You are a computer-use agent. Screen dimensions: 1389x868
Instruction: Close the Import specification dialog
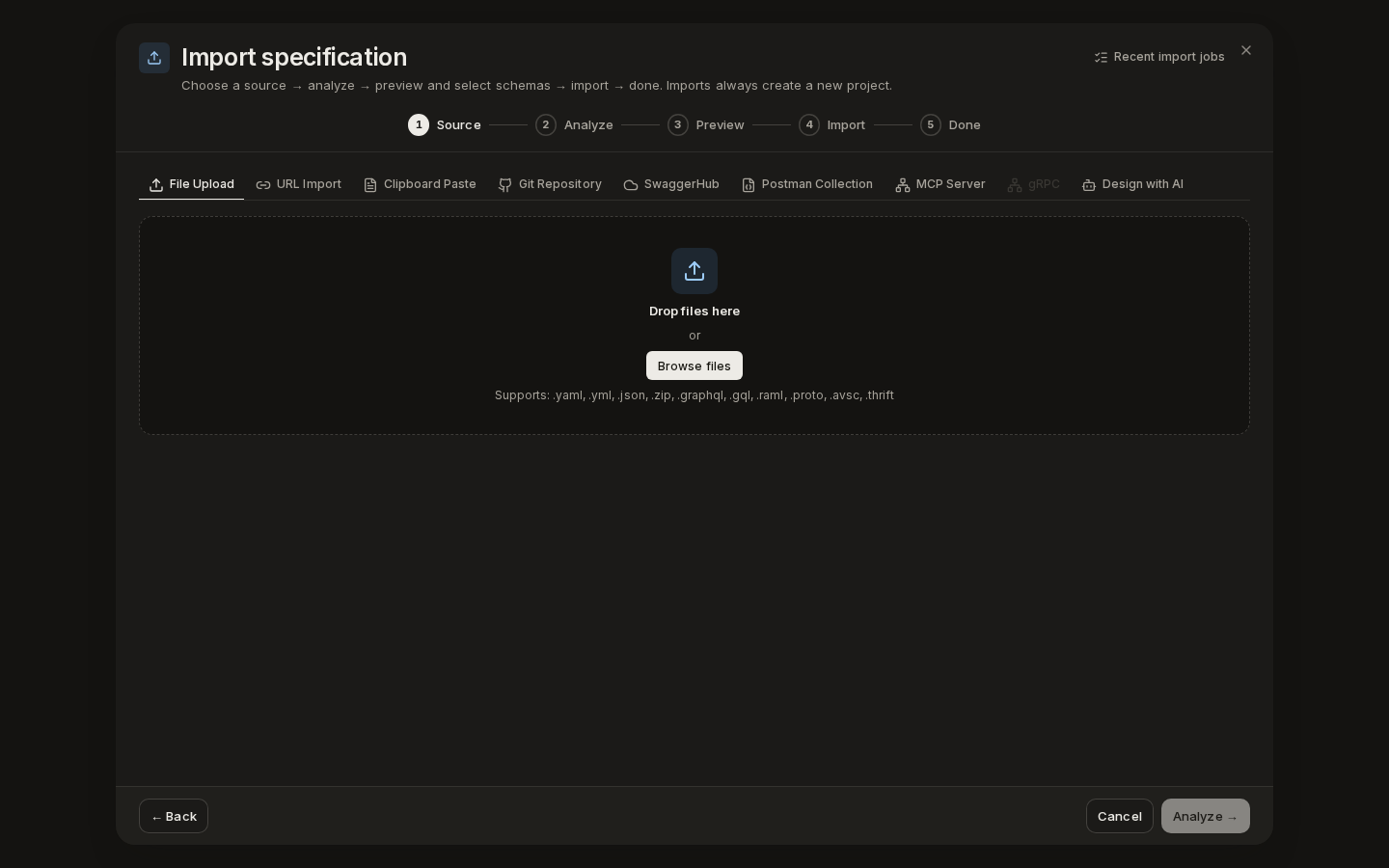(1246, 50)
